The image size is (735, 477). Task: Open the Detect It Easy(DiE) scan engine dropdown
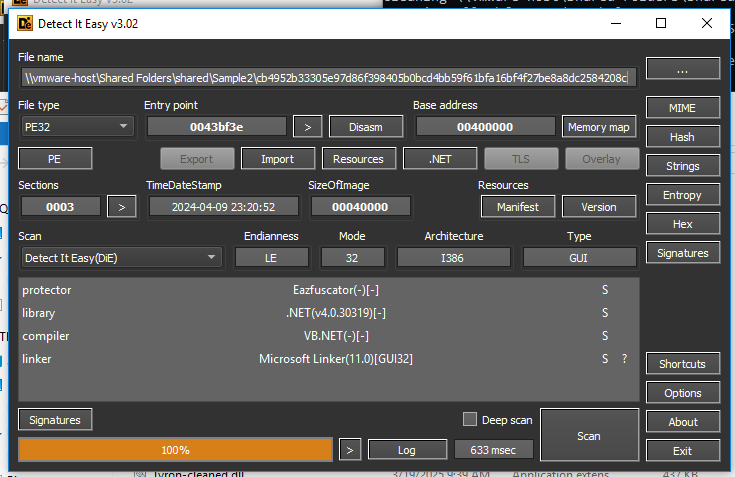pyautogui.click(x=122, y=258)
